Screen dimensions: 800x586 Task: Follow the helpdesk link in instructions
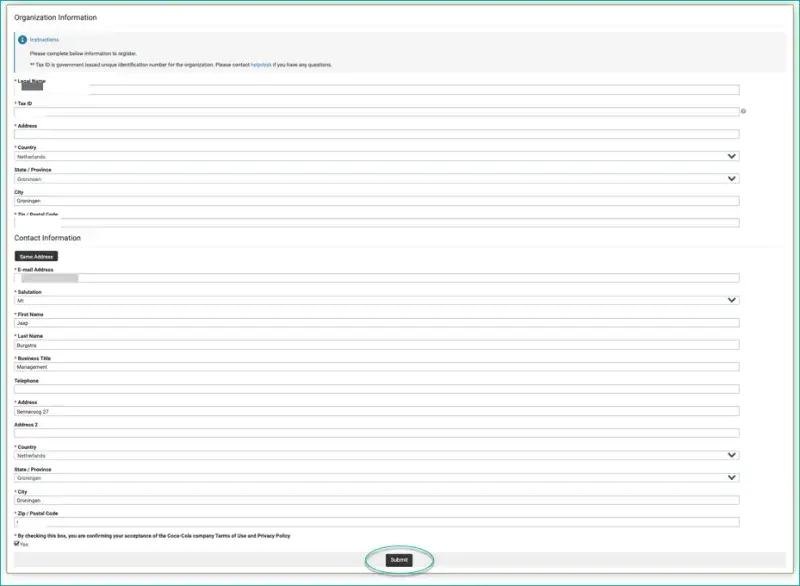click(x=260, y=65)
